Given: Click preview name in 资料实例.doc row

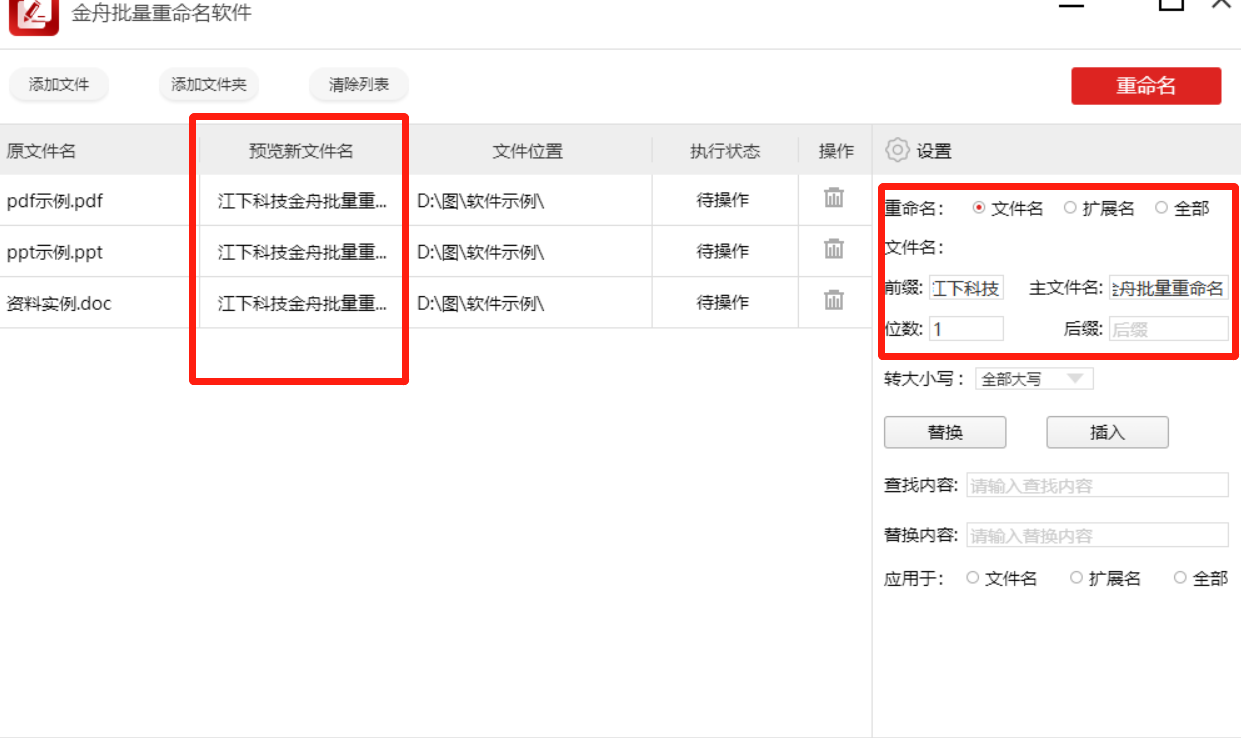Looking at the screenshot, I should pos(302,303).
